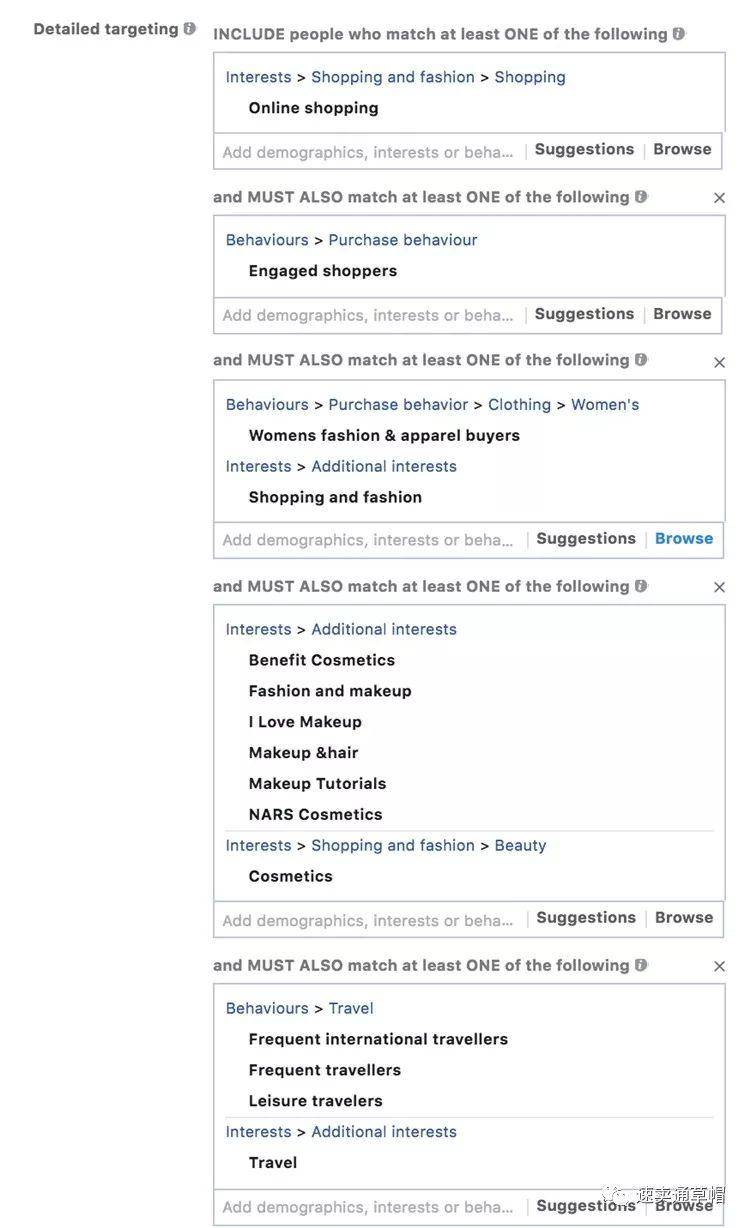Click the highlighted Browse in Womens fashion group
The image size is (750, 1228).
(684, 538)
